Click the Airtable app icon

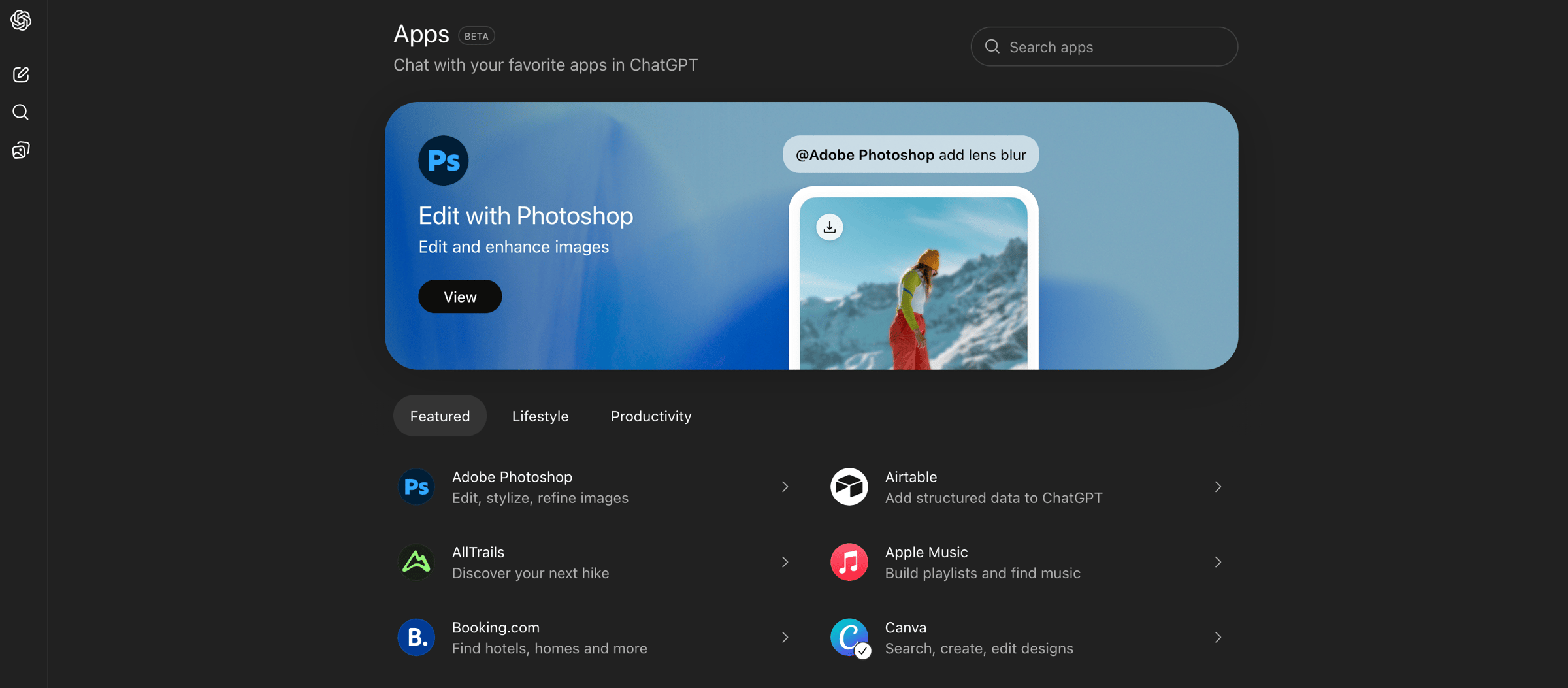tap(849, 487)
